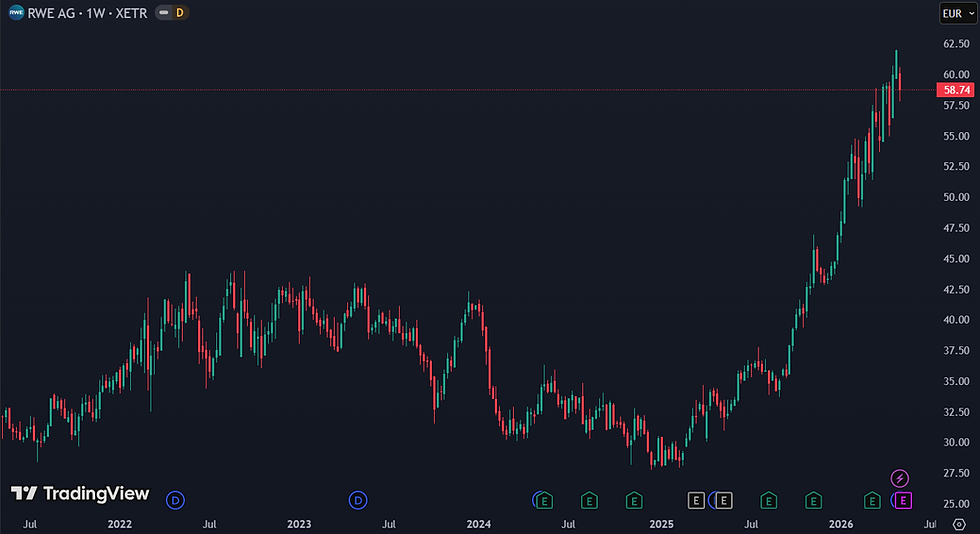The width and height of the screenshot is (980, 534).
Task: Click the green E marker after 2024
Action: (x=544, y=500)
